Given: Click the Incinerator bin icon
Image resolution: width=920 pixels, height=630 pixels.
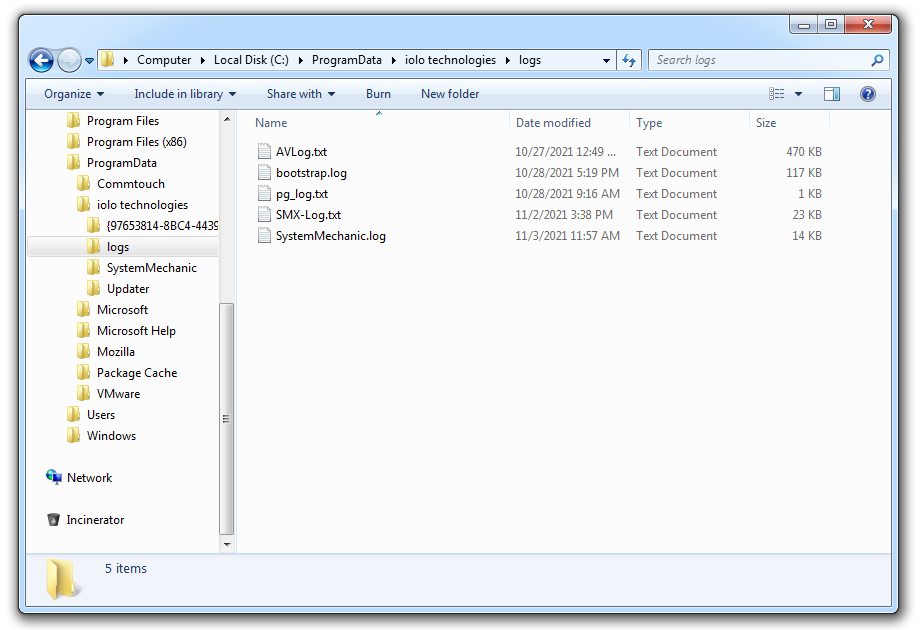Looking at the screenshot, I should 53,520.
